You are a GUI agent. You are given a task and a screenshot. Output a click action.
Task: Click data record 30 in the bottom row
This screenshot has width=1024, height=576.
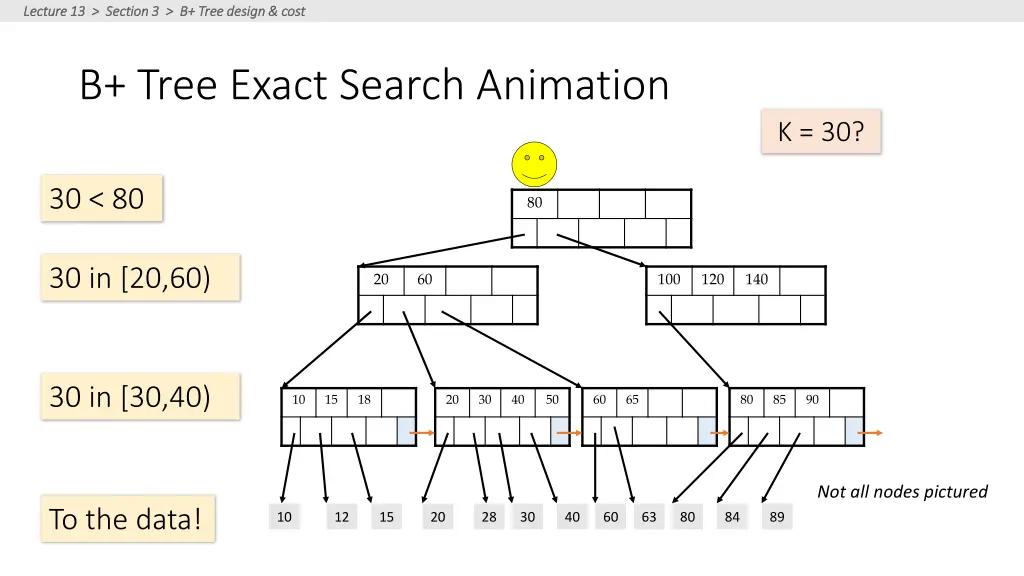[x=527, y=517]
